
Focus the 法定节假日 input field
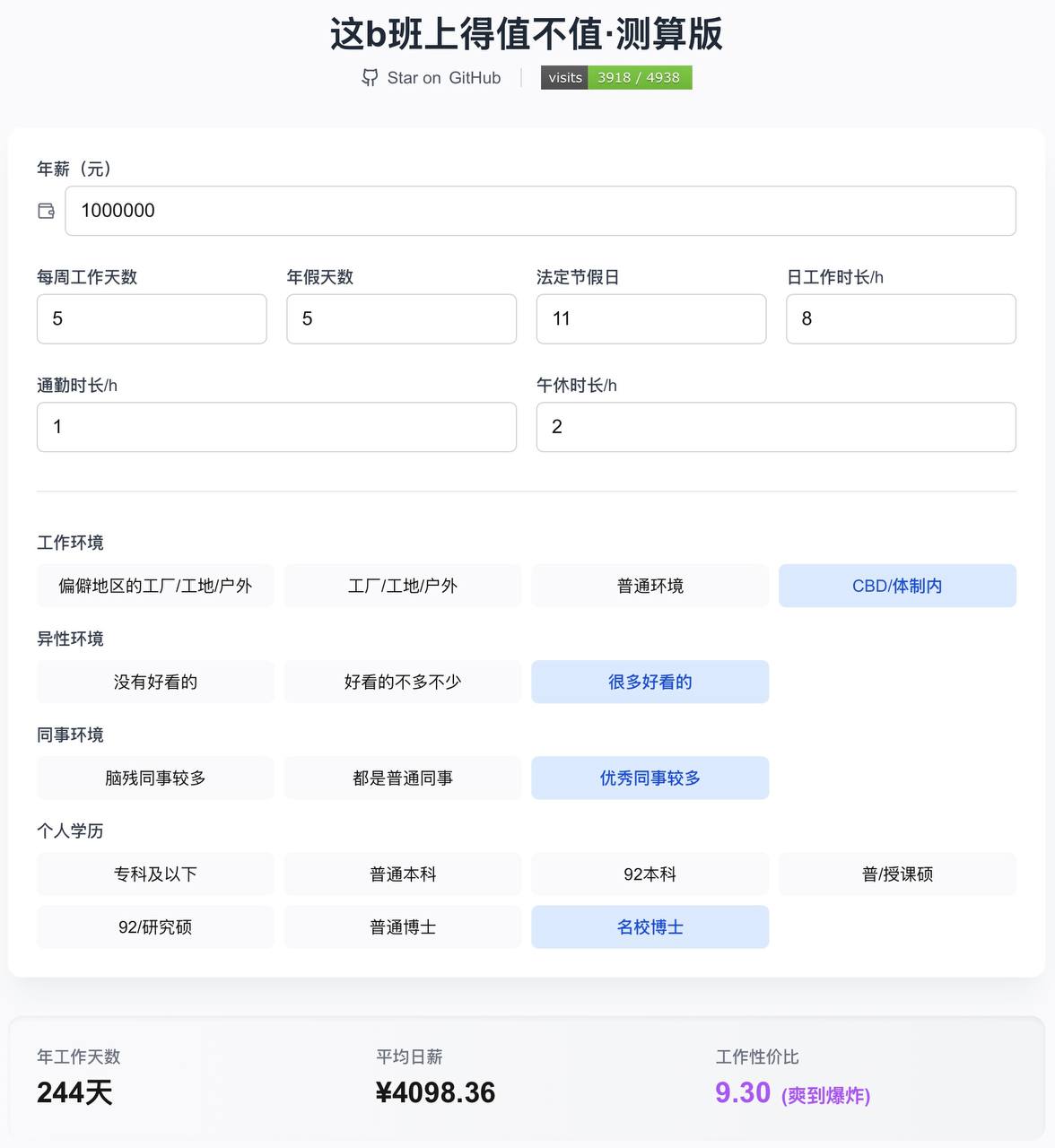pyautogui.click(x=650, y=318)
